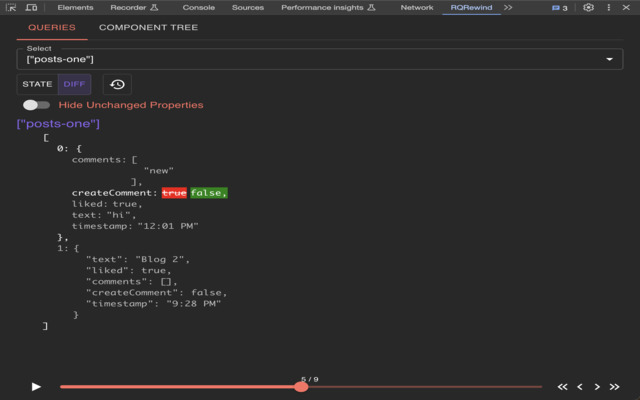This screenshot has width=640, height=400.
Task: Open the Console tab
Action: 198,7
